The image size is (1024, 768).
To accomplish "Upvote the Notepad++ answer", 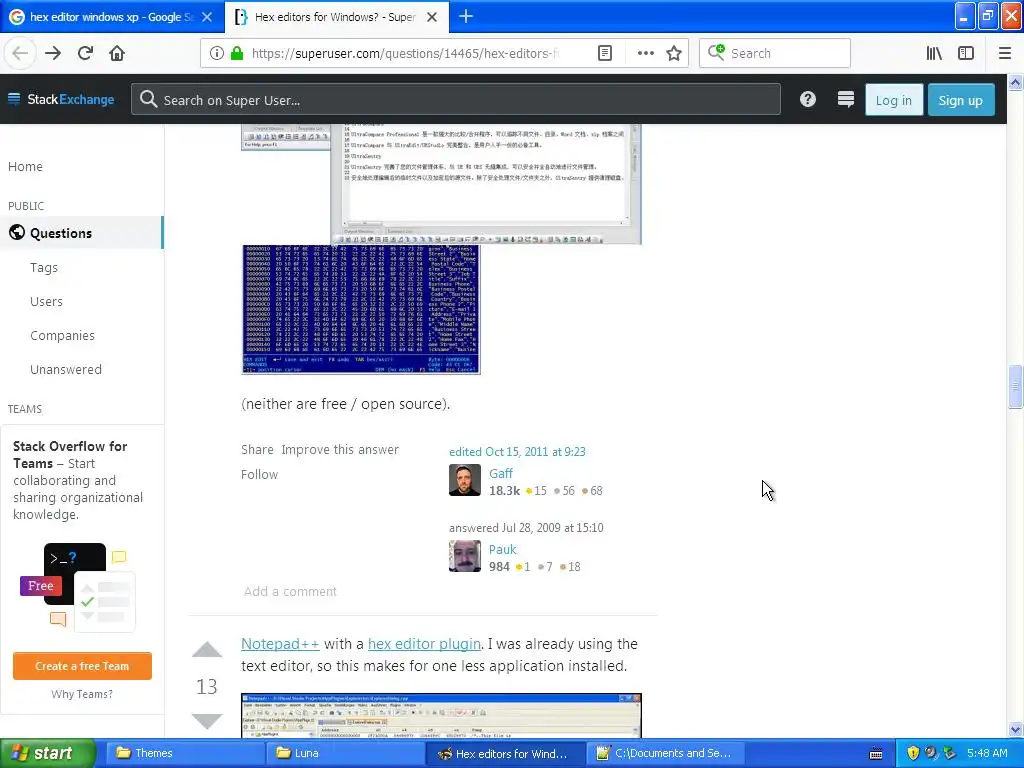I will click(x=207, y=650).
